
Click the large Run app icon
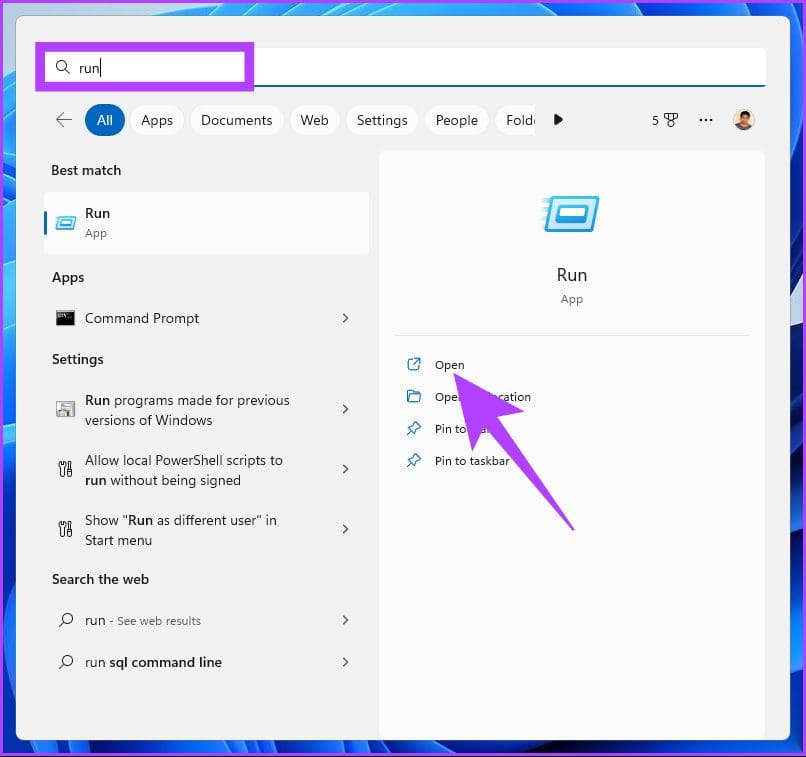tap(571, 213)
